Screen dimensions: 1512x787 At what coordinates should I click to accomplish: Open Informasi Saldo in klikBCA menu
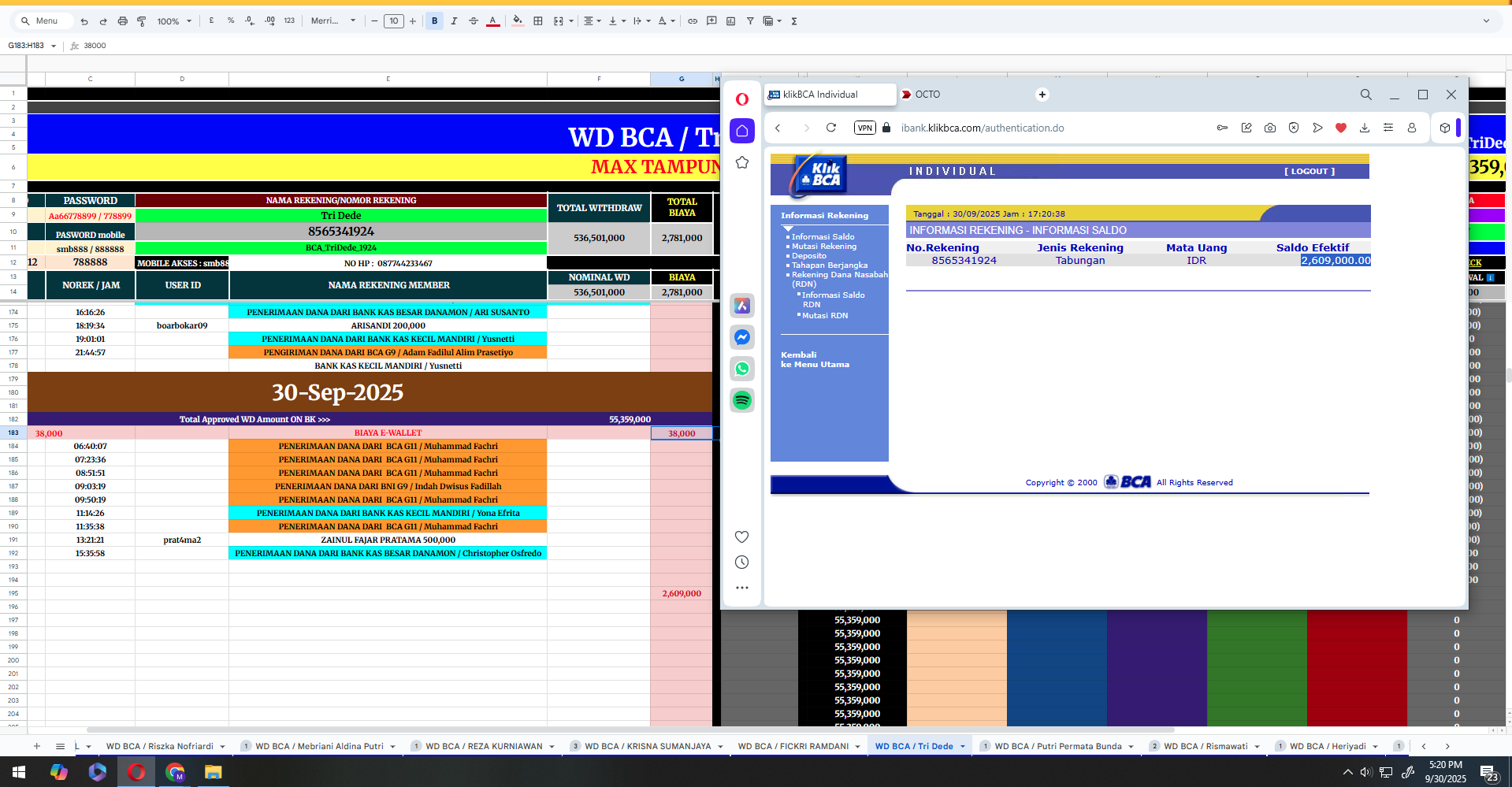pos(823,236)
